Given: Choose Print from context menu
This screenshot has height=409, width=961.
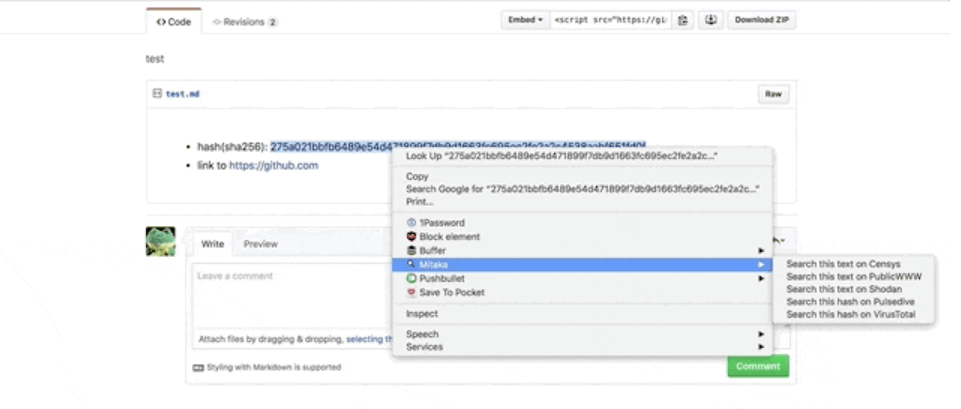Looking at the screenshot, I should point(582,202).
